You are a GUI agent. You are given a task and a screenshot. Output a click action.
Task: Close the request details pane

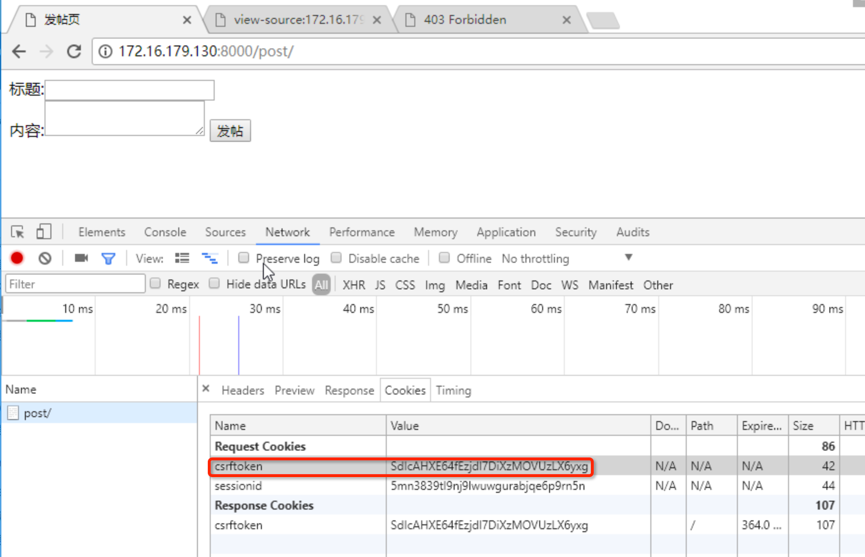coord(206,389)
